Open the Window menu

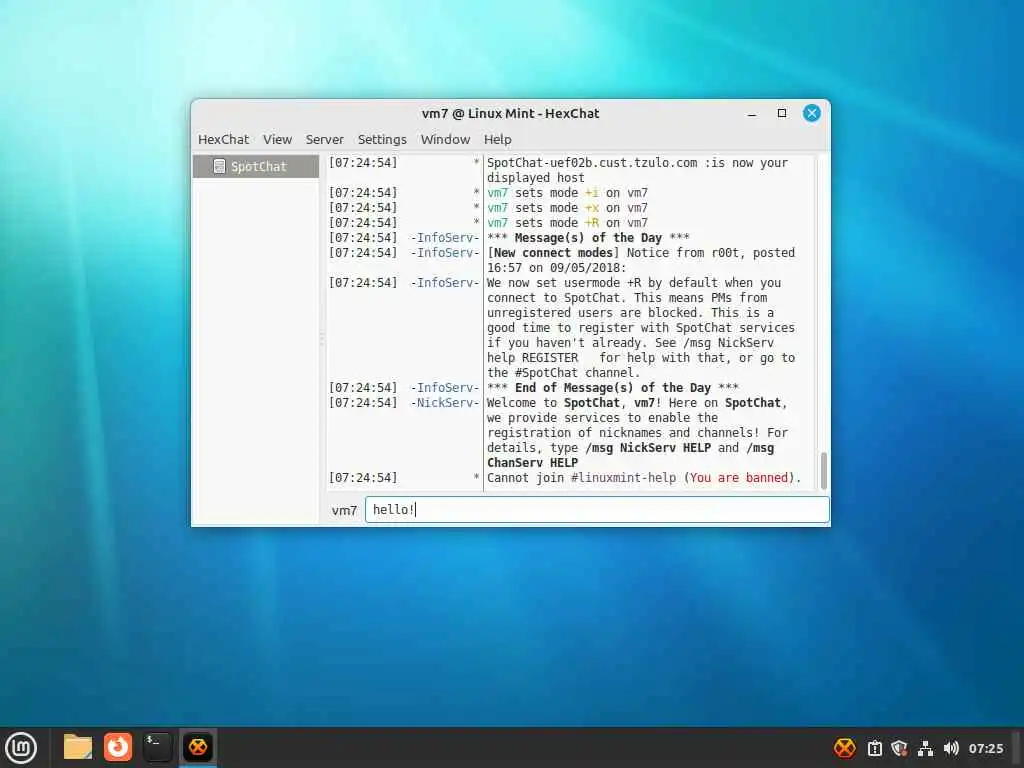pyautogui.click(x=445, y=139)
